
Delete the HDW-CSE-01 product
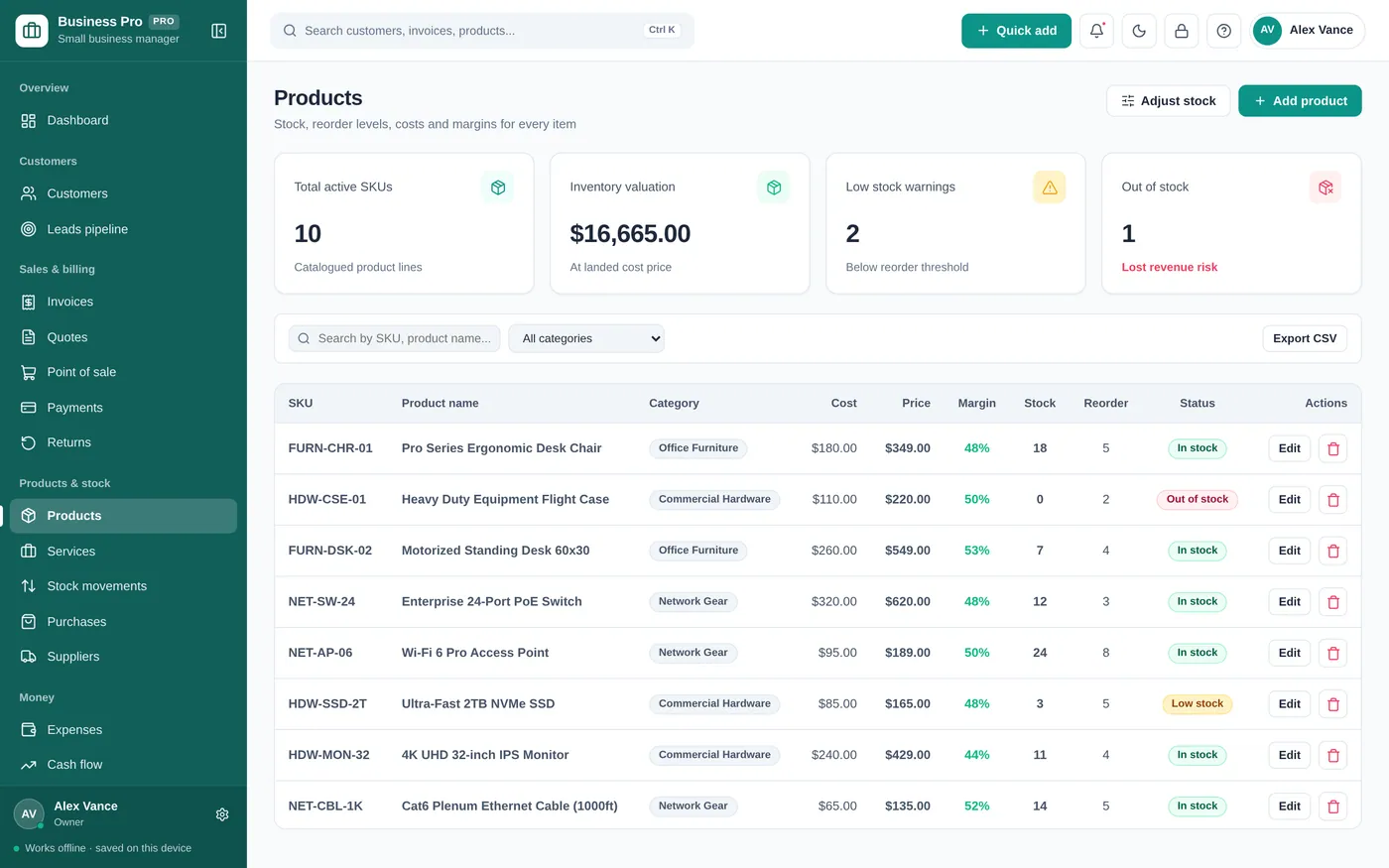click(1332, 500)
